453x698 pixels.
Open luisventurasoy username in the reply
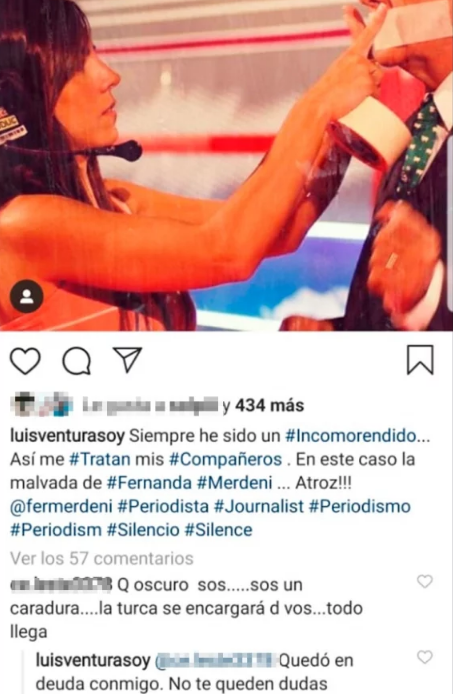[x=93, y=661]
